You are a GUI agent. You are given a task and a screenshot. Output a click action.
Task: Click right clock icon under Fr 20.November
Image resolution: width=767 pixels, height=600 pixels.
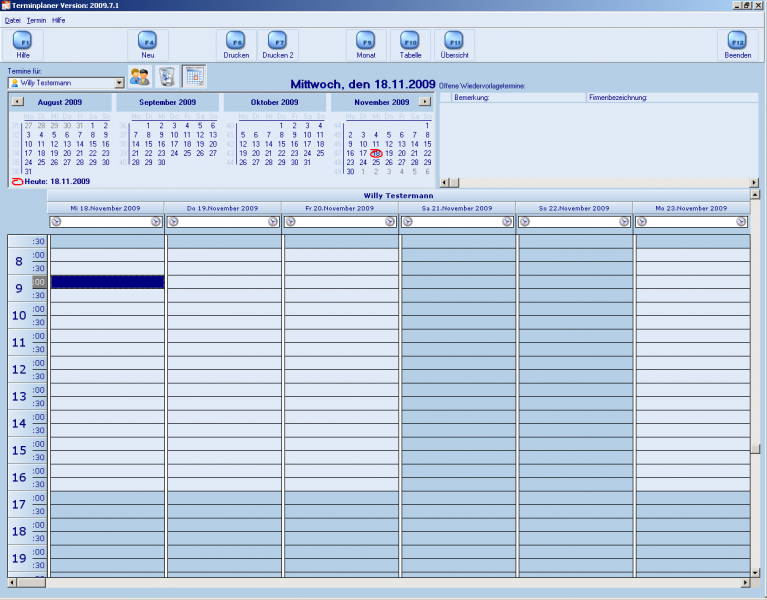[390, 222]
